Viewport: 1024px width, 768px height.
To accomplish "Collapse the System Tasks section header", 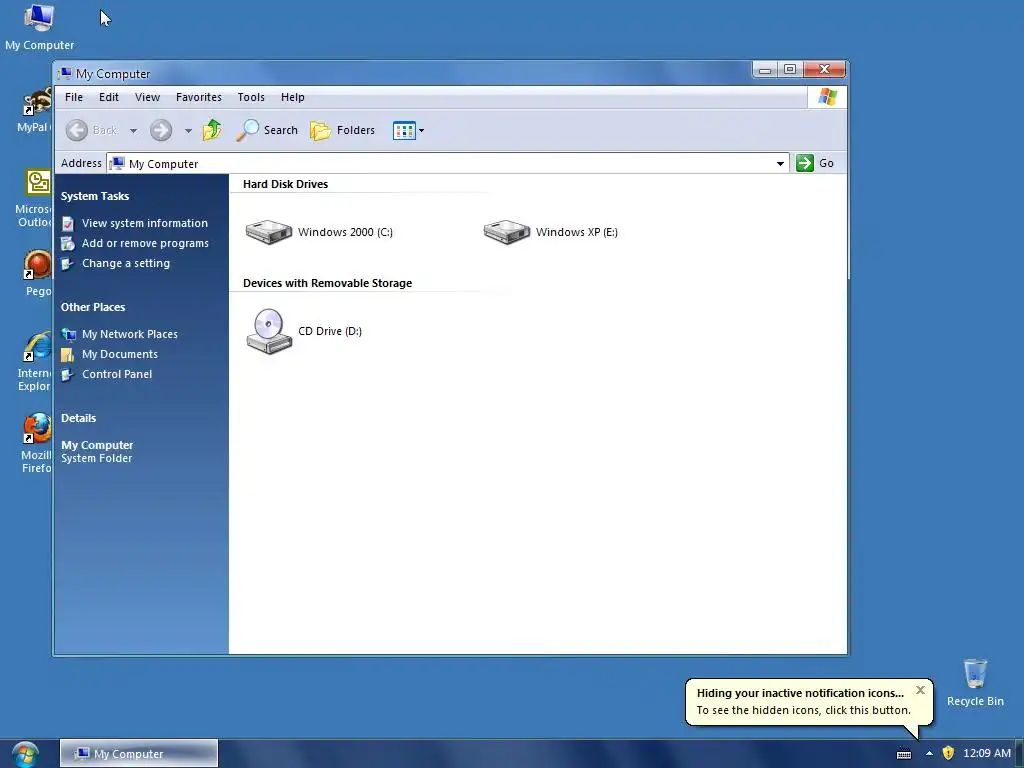I will click(95, 196).
